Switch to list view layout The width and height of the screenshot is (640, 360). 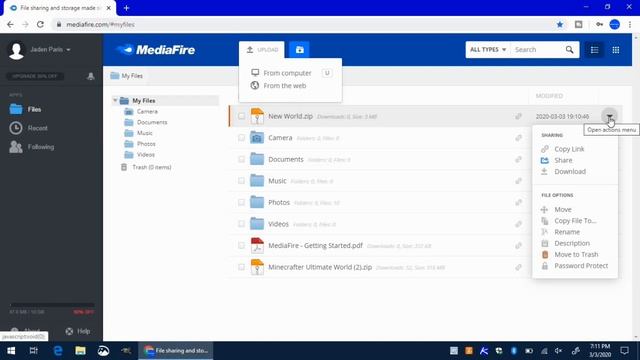click(x=594, y=50)
